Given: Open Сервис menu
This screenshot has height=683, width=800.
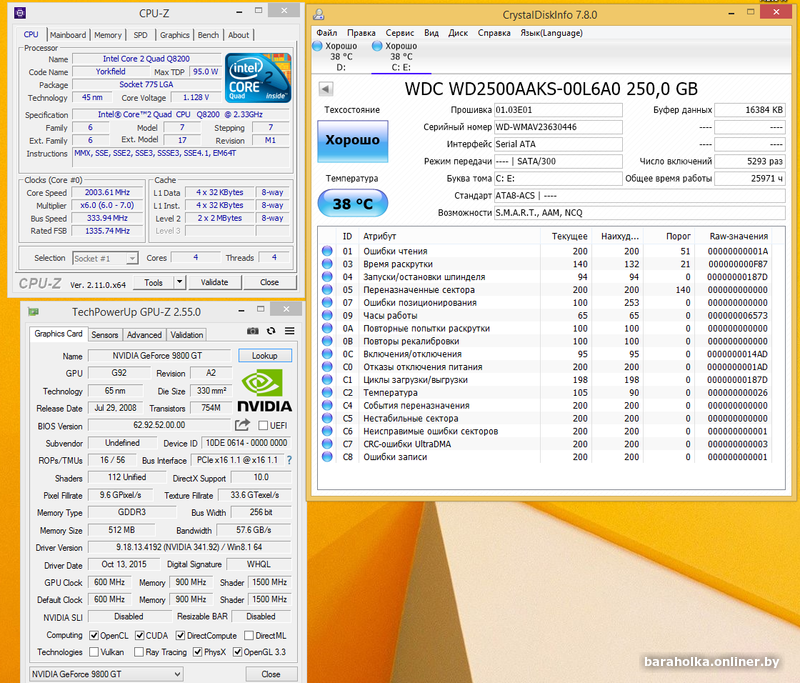Looking at the screenshot, I should tap(399, 33).
